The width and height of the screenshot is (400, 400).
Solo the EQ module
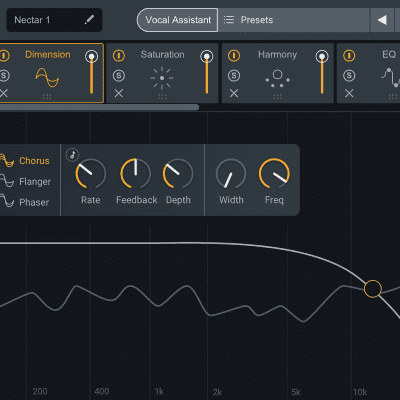click(349, 76)
